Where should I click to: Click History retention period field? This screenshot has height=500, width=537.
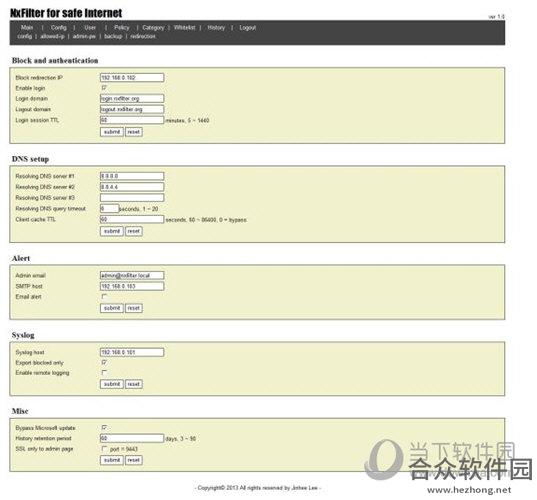point(132,438)
